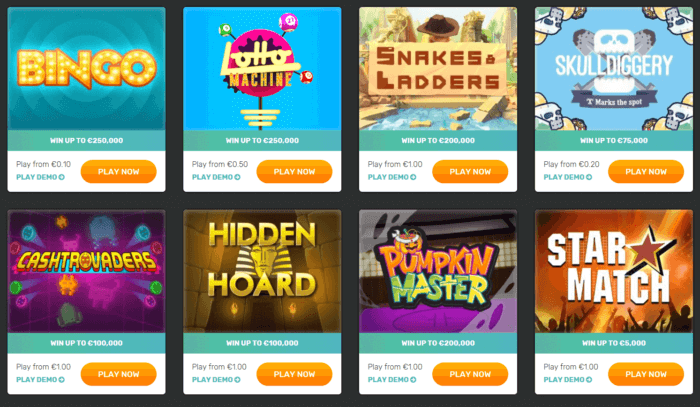This screenshot has height=407, width=700.
Task: Click Play Demo arrow icon for Skulldiggery
Action: [589, 177]
